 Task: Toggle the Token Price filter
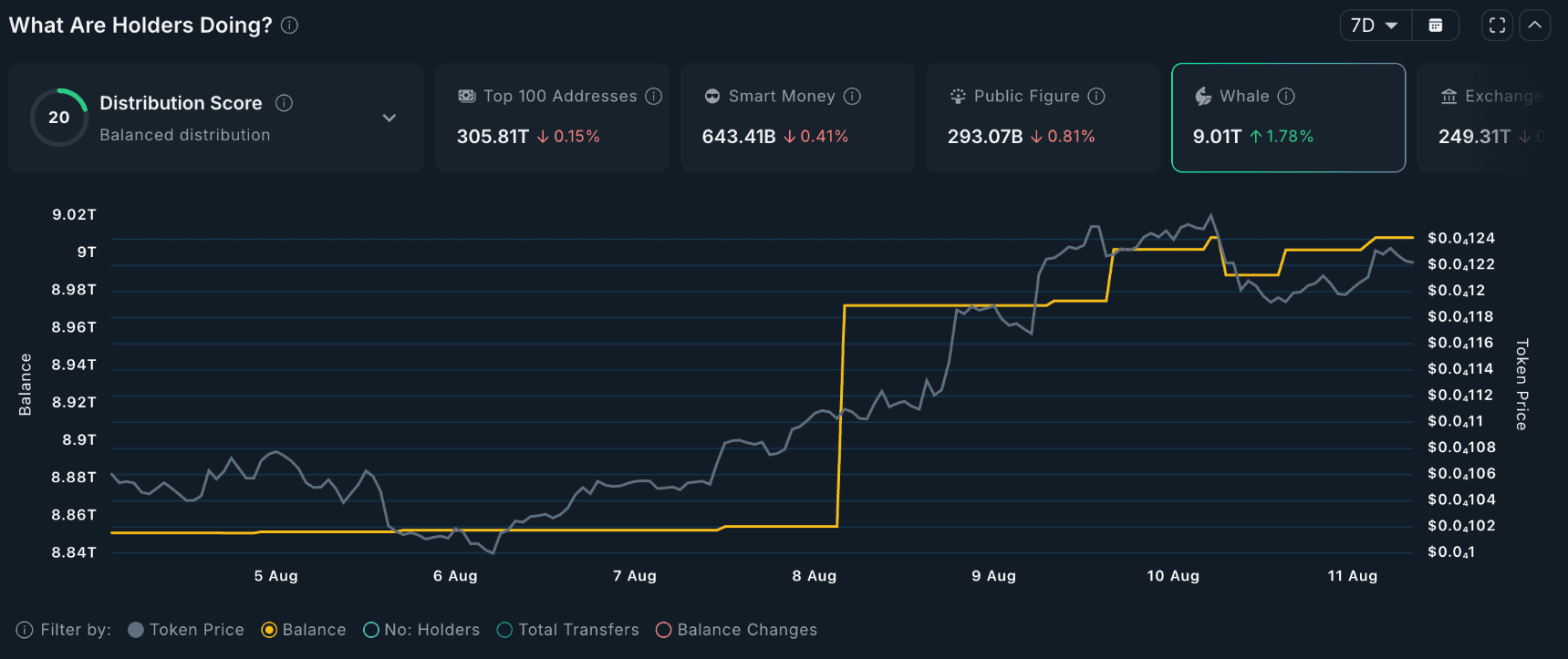coord(186,630)
